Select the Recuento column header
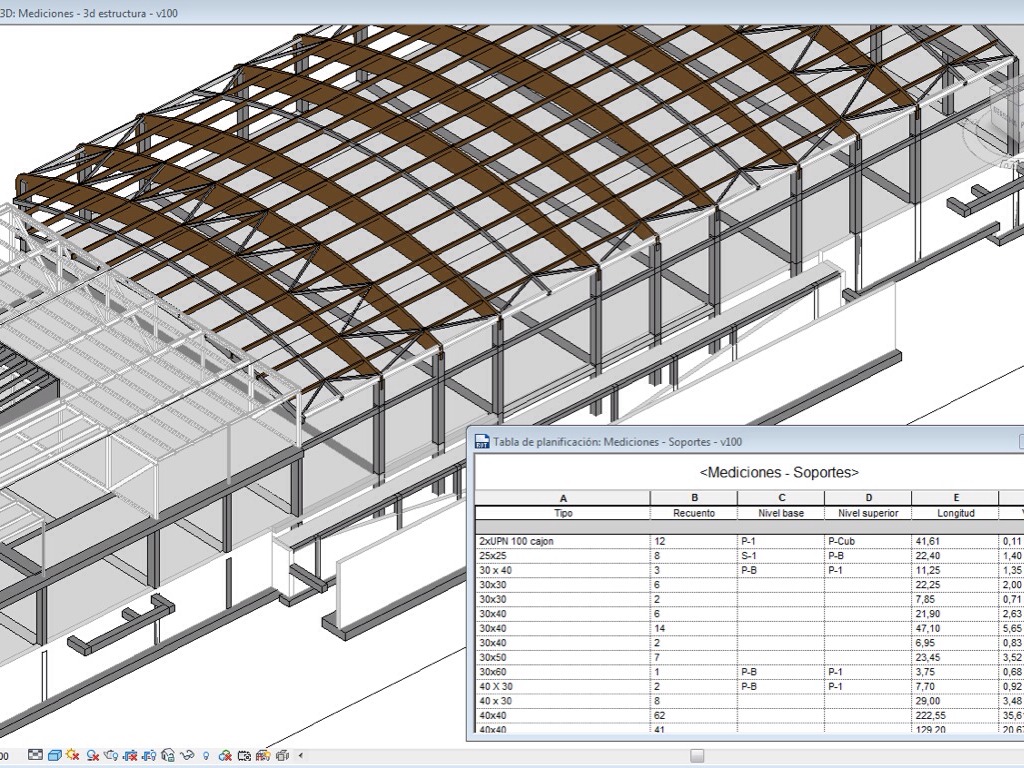1024x768 pixels. [694, 513]
